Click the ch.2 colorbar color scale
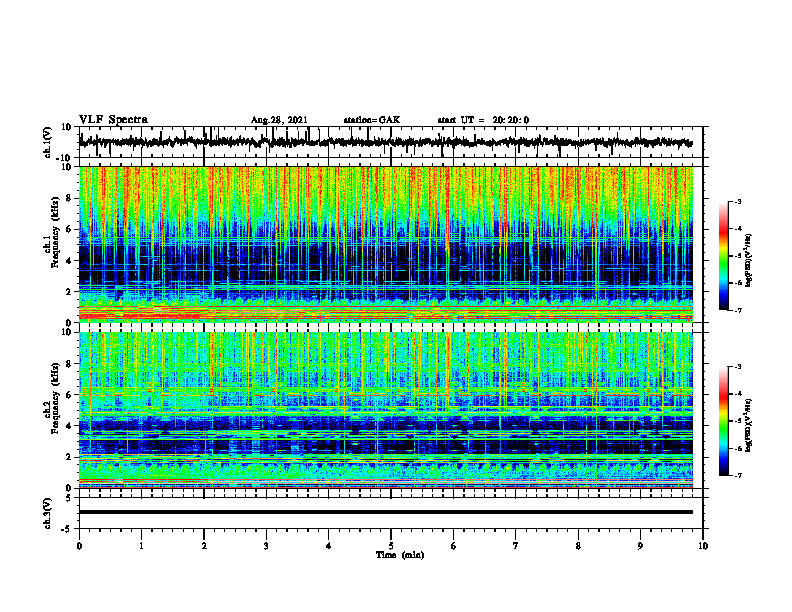This screenshot has width=792, height=612. [723, 421]
